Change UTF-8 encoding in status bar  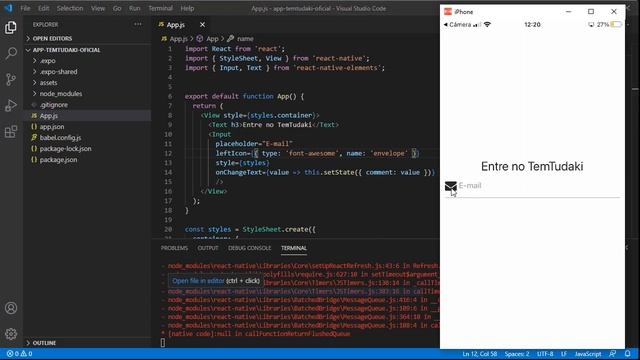[545, 354]
